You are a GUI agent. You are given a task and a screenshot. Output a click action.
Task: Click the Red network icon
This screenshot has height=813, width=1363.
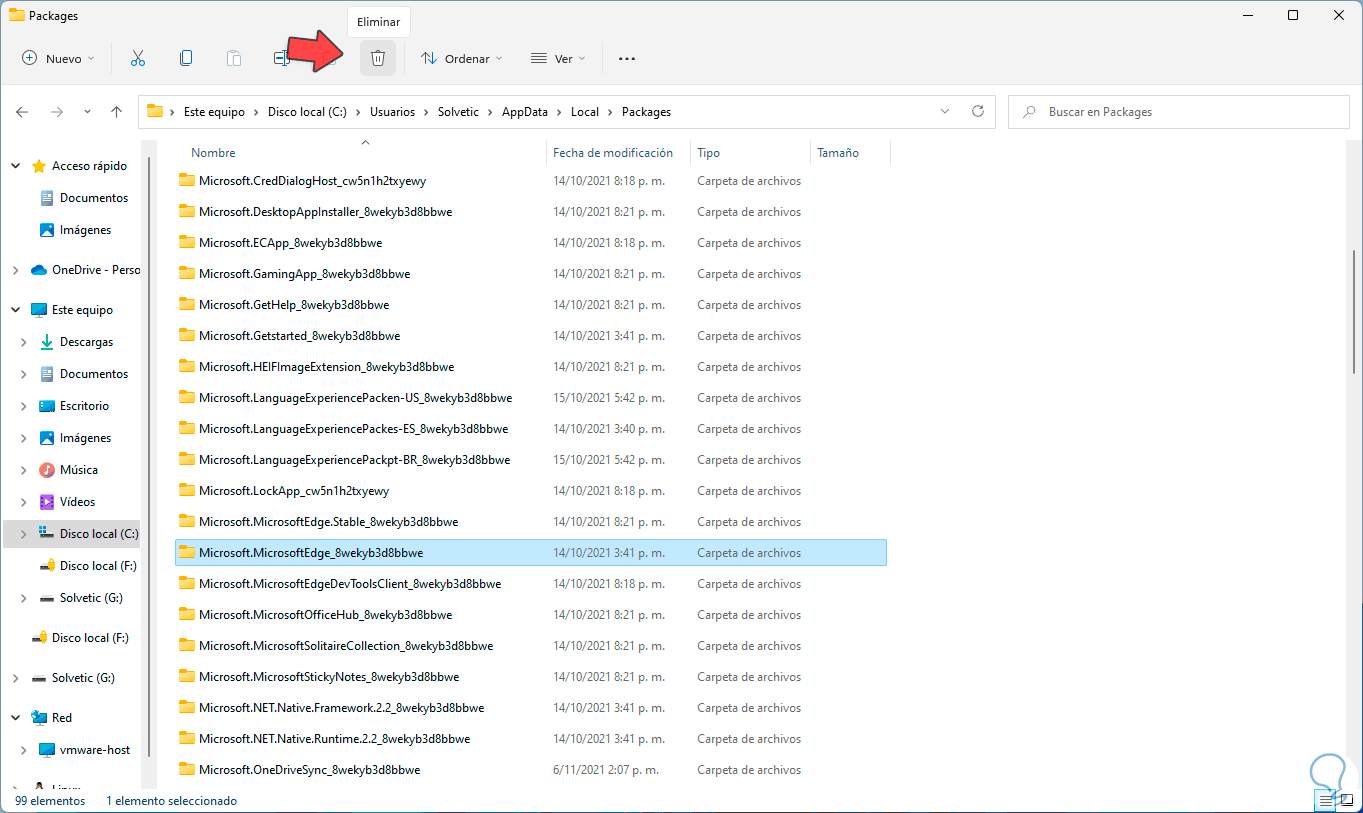coord(39,718)
